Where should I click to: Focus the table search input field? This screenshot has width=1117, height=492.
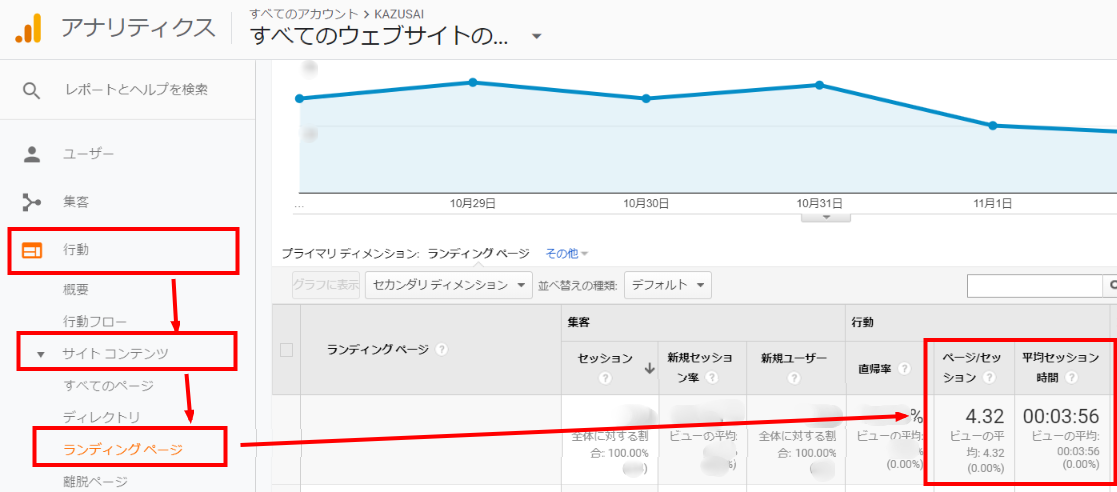point(1035,286)
